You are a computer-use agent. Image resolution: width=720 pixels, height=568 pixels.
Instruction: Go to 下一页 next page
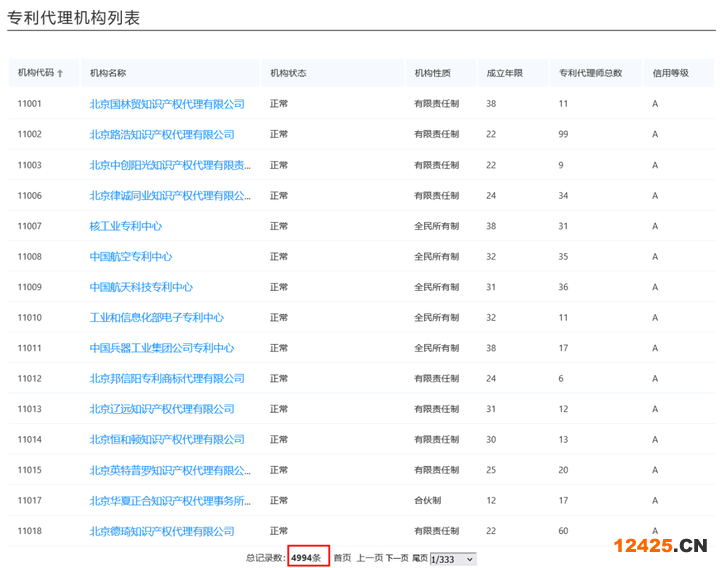coord(397,558)
